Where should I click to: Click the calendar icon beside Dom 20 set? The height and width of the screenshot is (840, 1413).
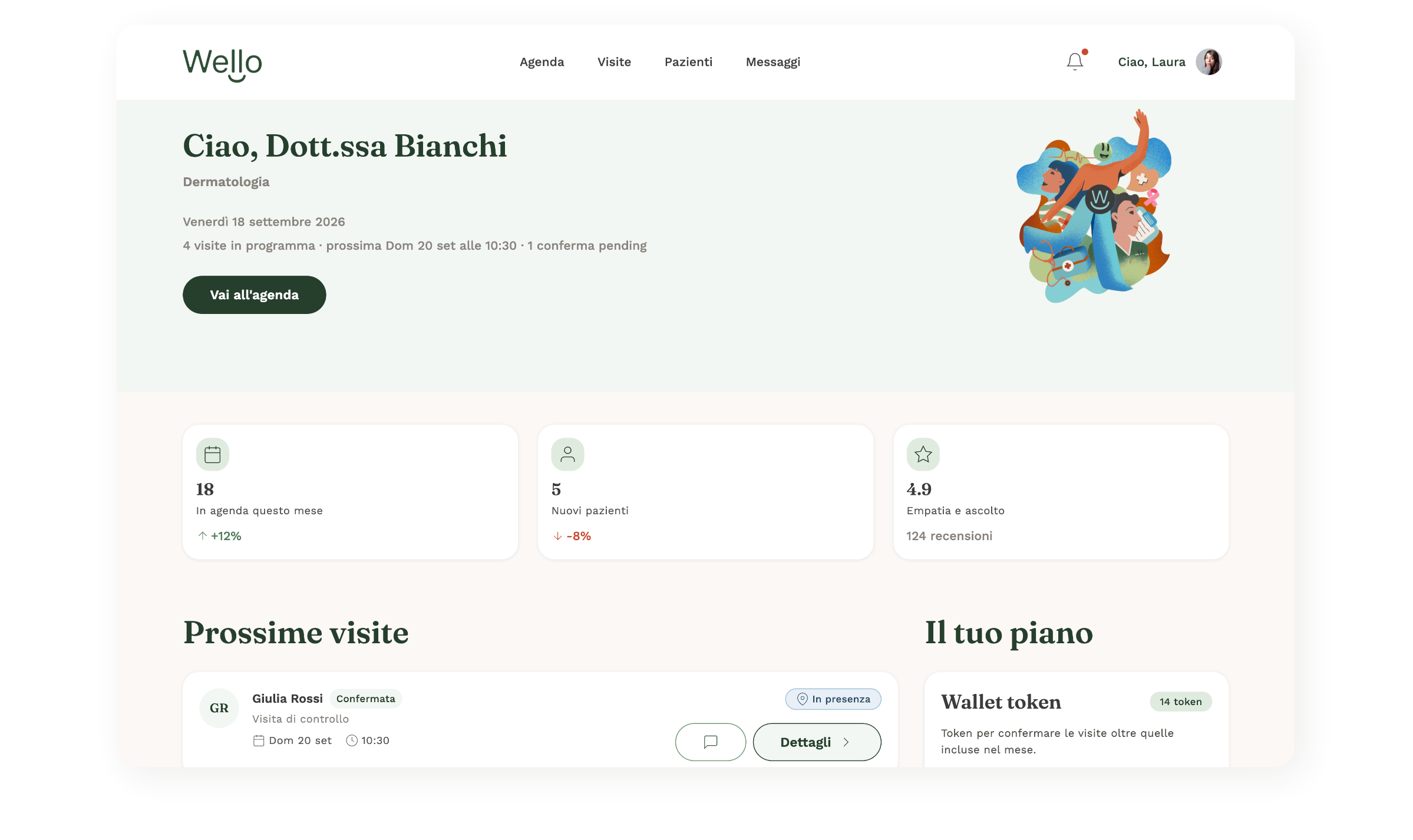pyautogui.click(x=259, y=740)
